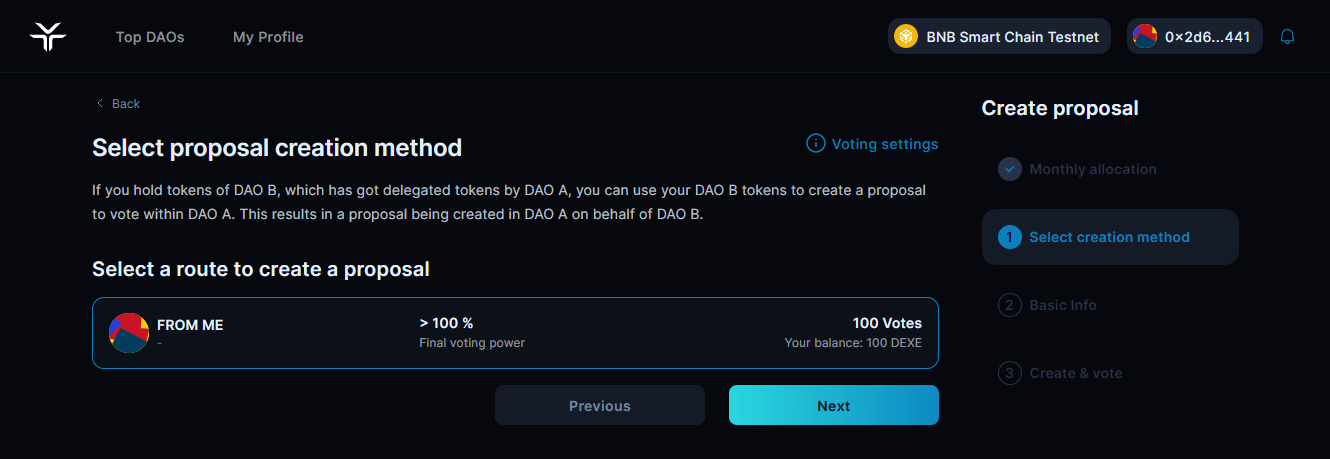The width and height of the screenshot is (1330, 459).
Task: Open My Profile page
Action: click(268, 37)
